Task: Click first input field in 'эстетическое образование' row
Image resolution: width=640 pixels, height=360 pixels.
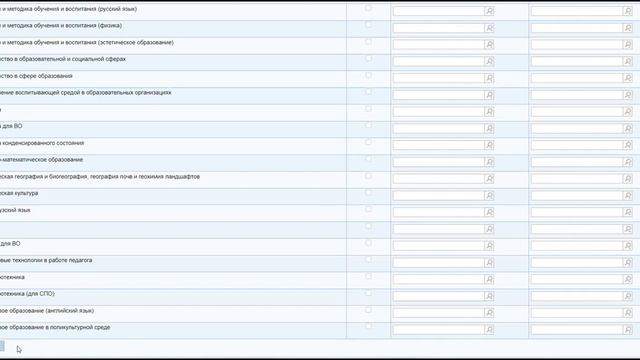Action: coord(438,44)
